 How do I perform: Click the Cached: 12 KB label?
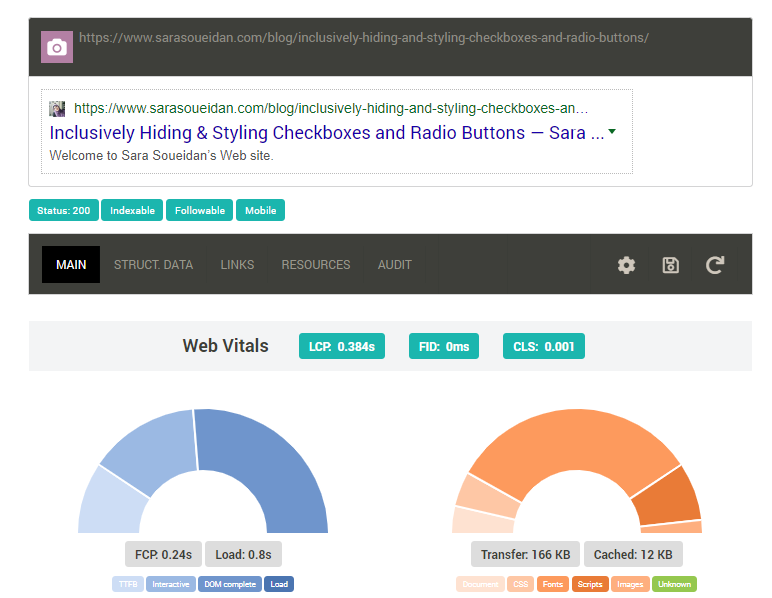(633, 555)
